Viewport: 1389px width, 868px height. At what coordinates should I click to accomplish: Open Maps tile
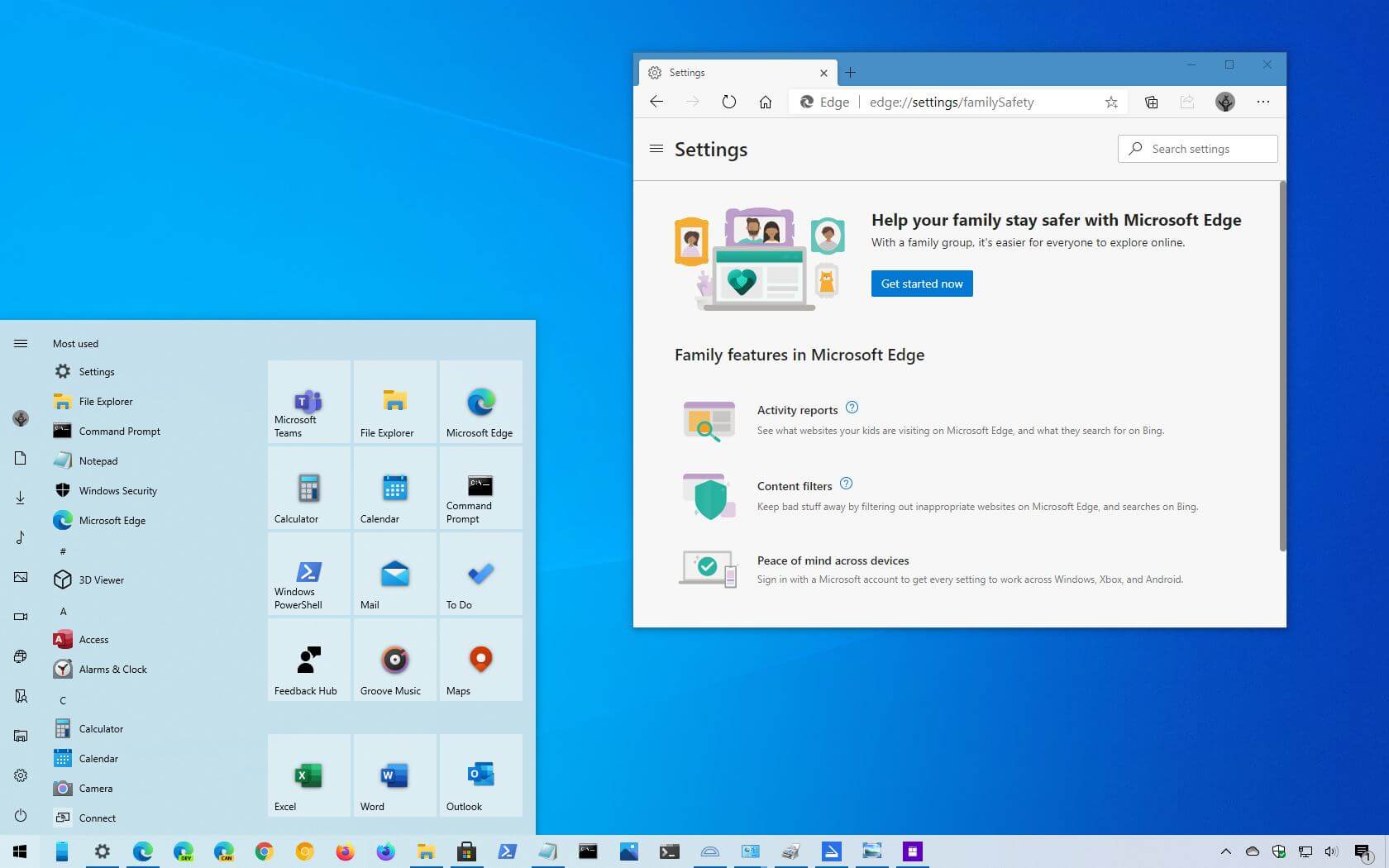[x=481, y=660]
